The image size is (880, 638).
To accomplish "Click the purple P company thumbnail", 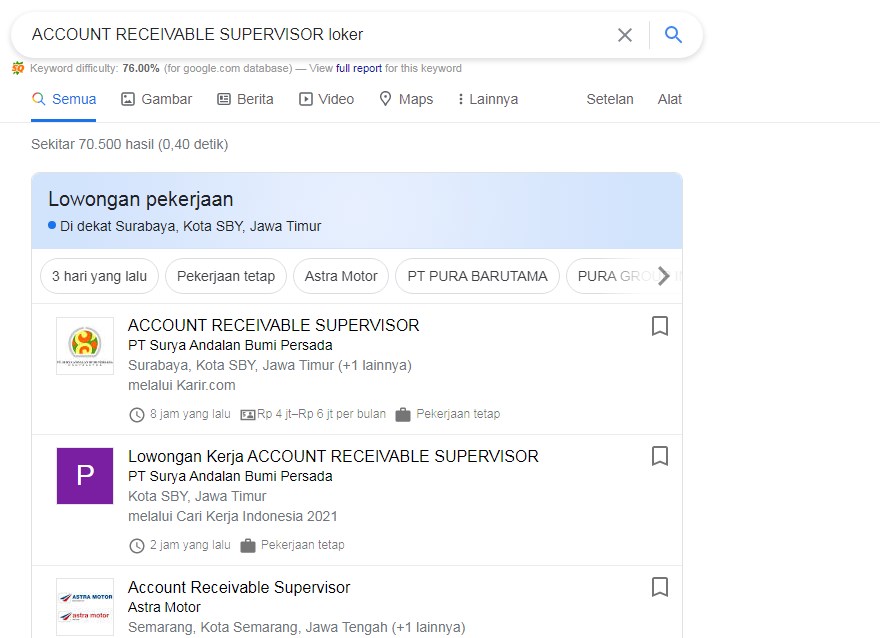I will (85, 476).
